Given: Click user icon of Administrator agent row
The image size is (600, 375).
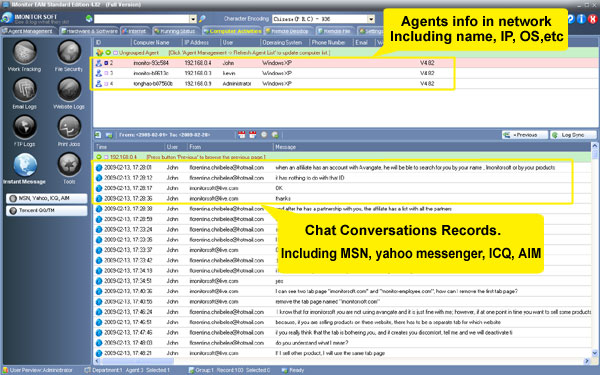Looking at the screenshot, I should tap(98, 83).
